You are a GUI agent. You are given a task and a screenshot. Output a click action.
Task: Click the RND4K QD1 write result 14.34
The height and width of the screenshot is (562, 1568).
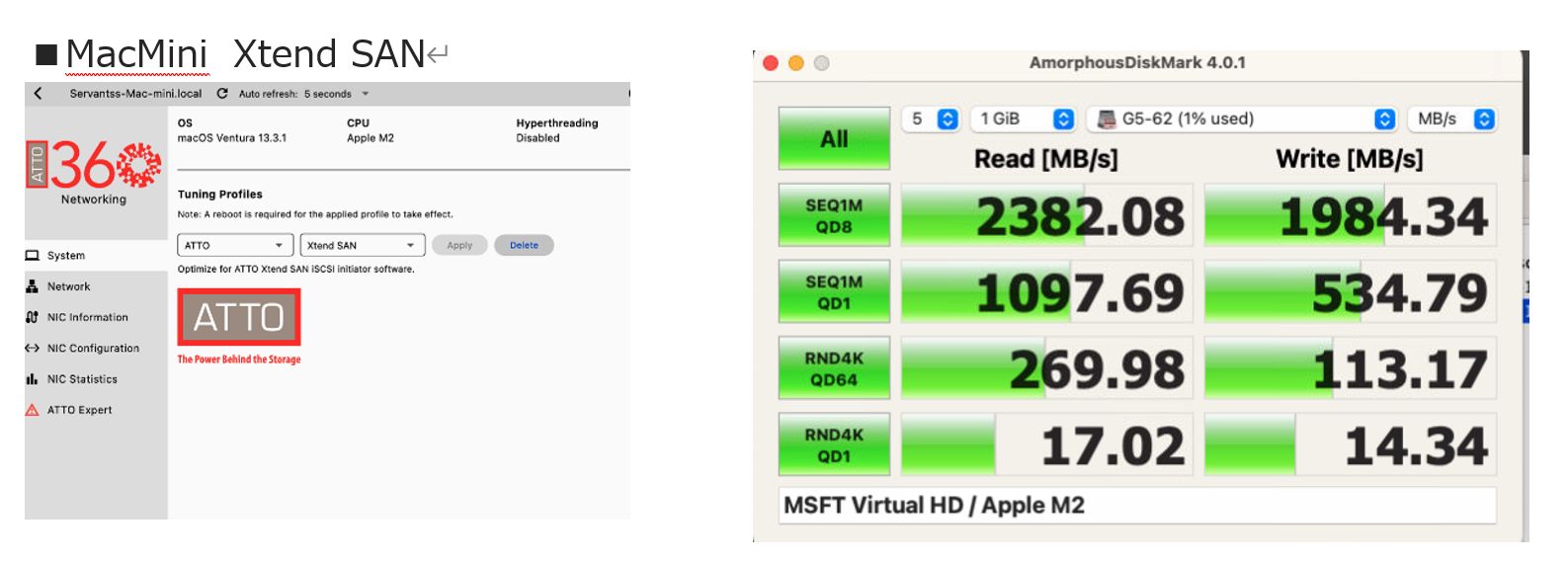(x=1350, y=445)
